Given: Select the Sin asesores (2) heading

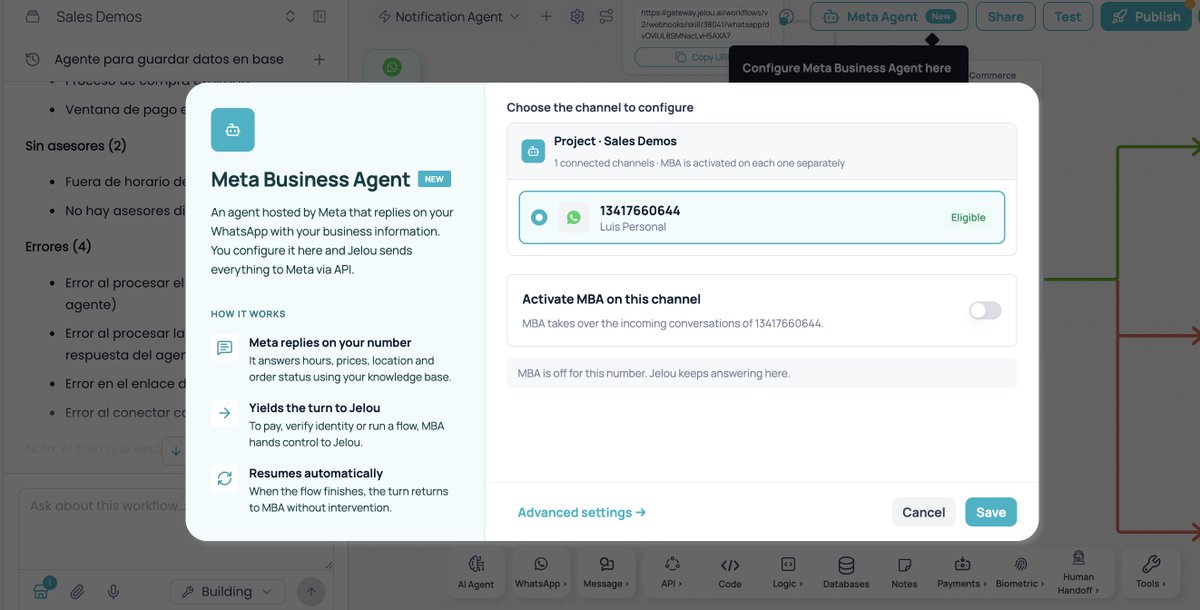Looking at the screenshot, I should coord(76,146).
